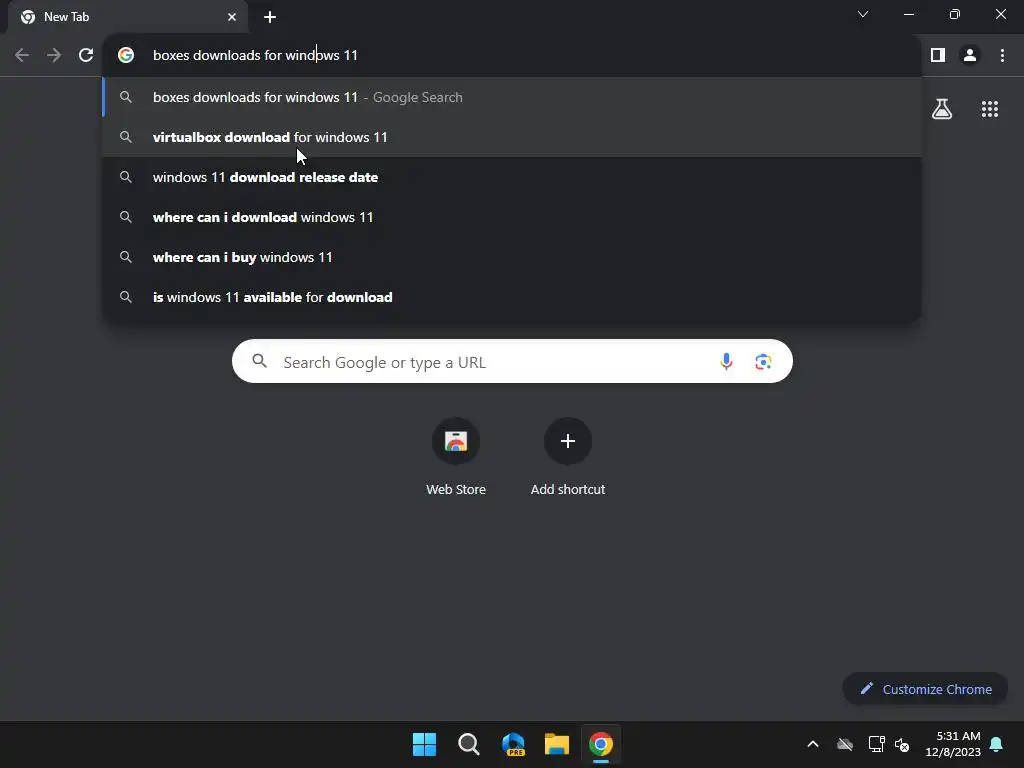Pick suggestion 'is windows 11 available for download'
The width and height of the screenshot is (1024, 768).
pos(512,297)
